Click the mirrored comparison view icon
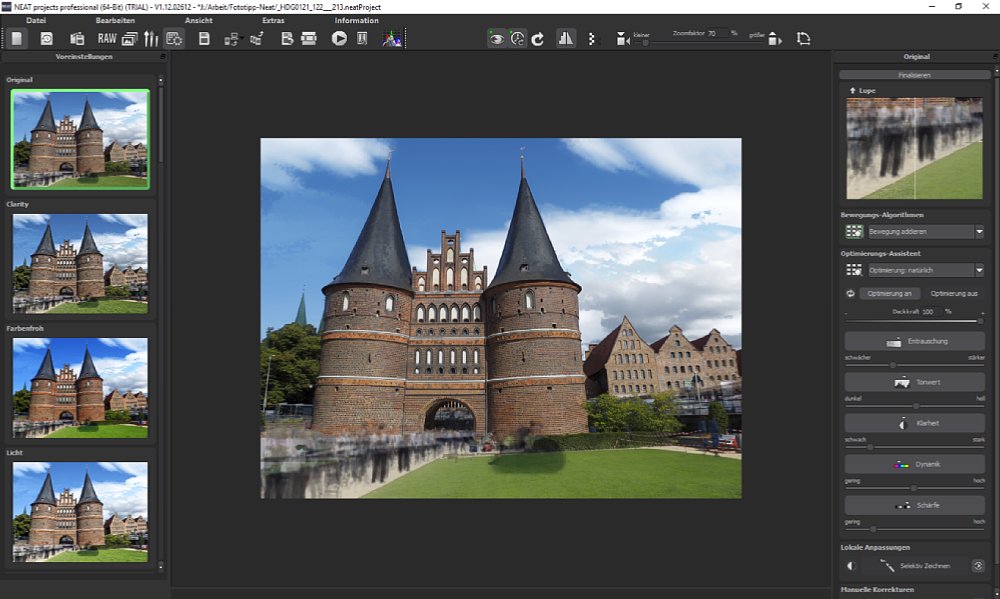 pyautogui.click(x=566, y=39)
